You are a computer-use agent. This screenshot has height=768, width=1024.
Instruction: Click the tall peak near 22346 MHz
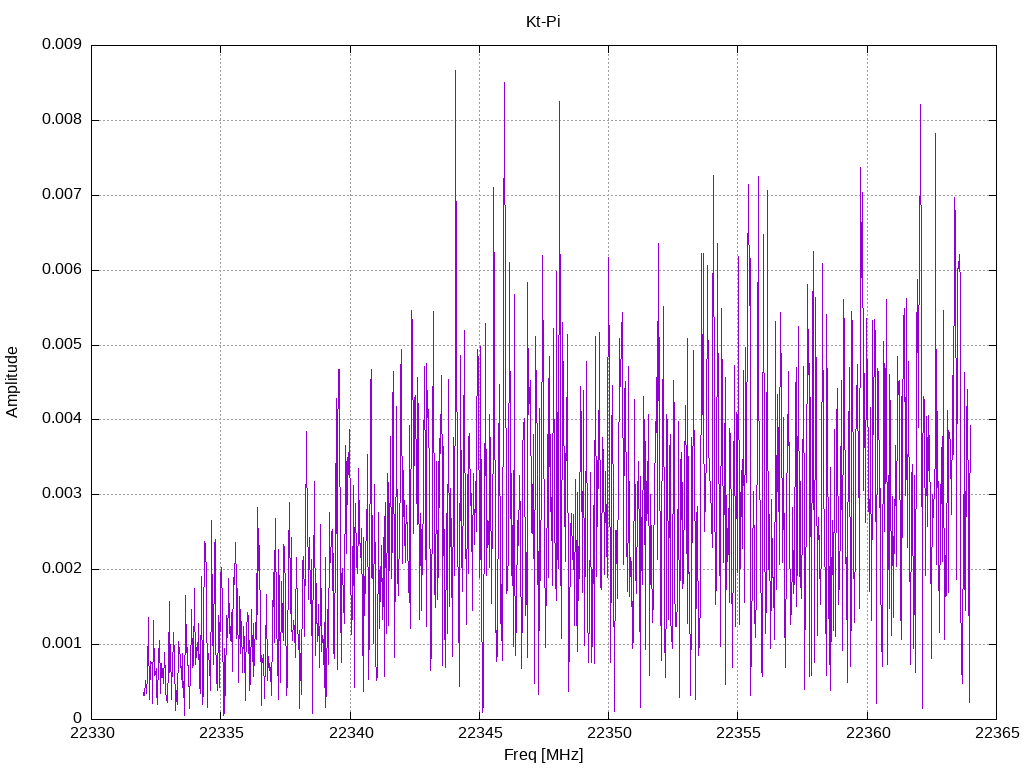(504, 84)
